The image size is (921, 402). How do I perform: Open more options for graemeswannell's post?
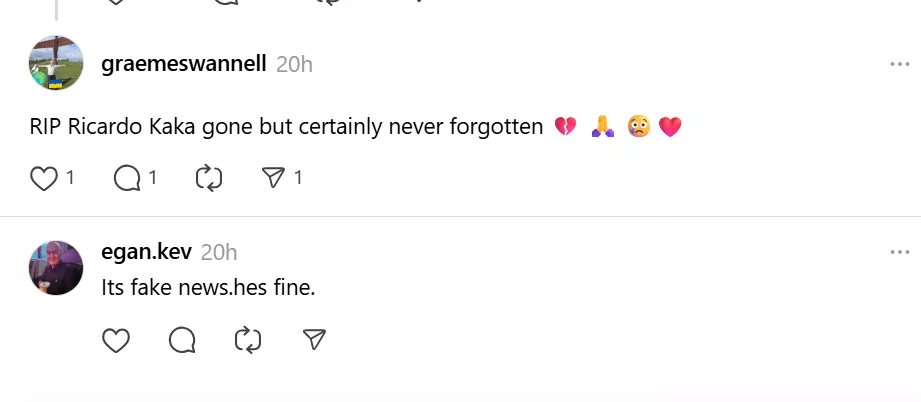(x=899, y=64)
